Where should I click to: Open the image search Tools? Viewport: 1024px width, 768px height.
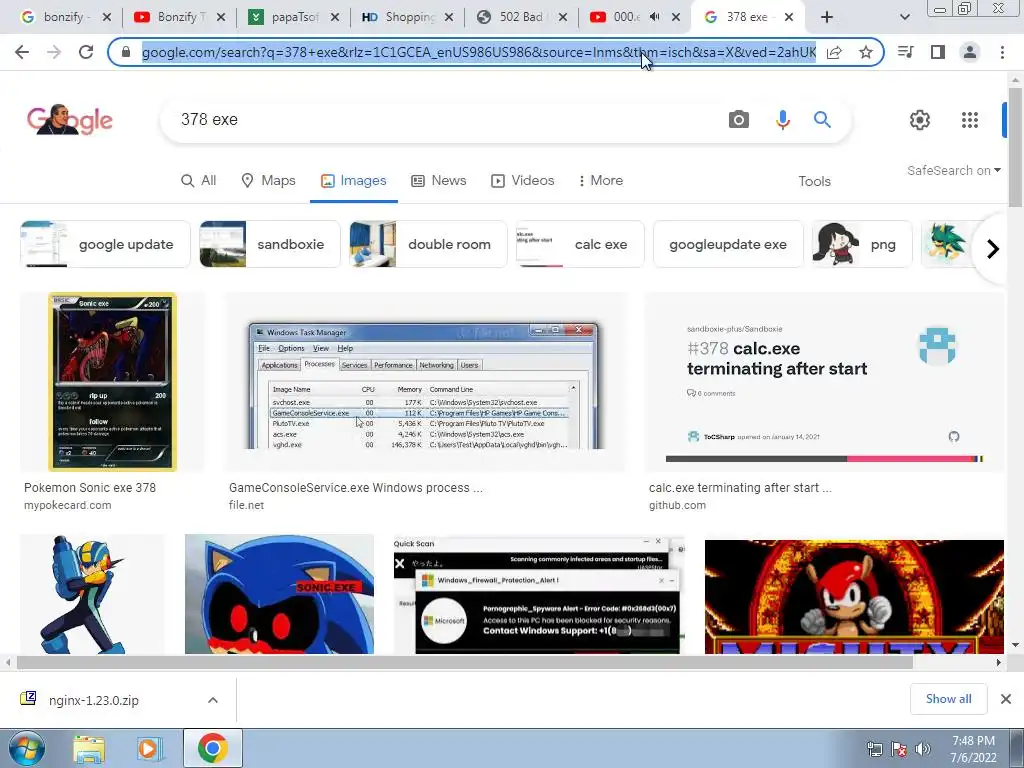814,181
